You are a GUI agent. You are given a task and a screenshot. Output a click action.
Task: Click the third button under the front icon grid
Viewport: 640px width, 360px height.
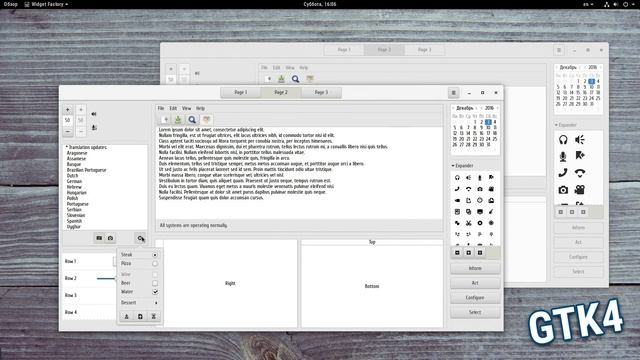pos(480,253)
